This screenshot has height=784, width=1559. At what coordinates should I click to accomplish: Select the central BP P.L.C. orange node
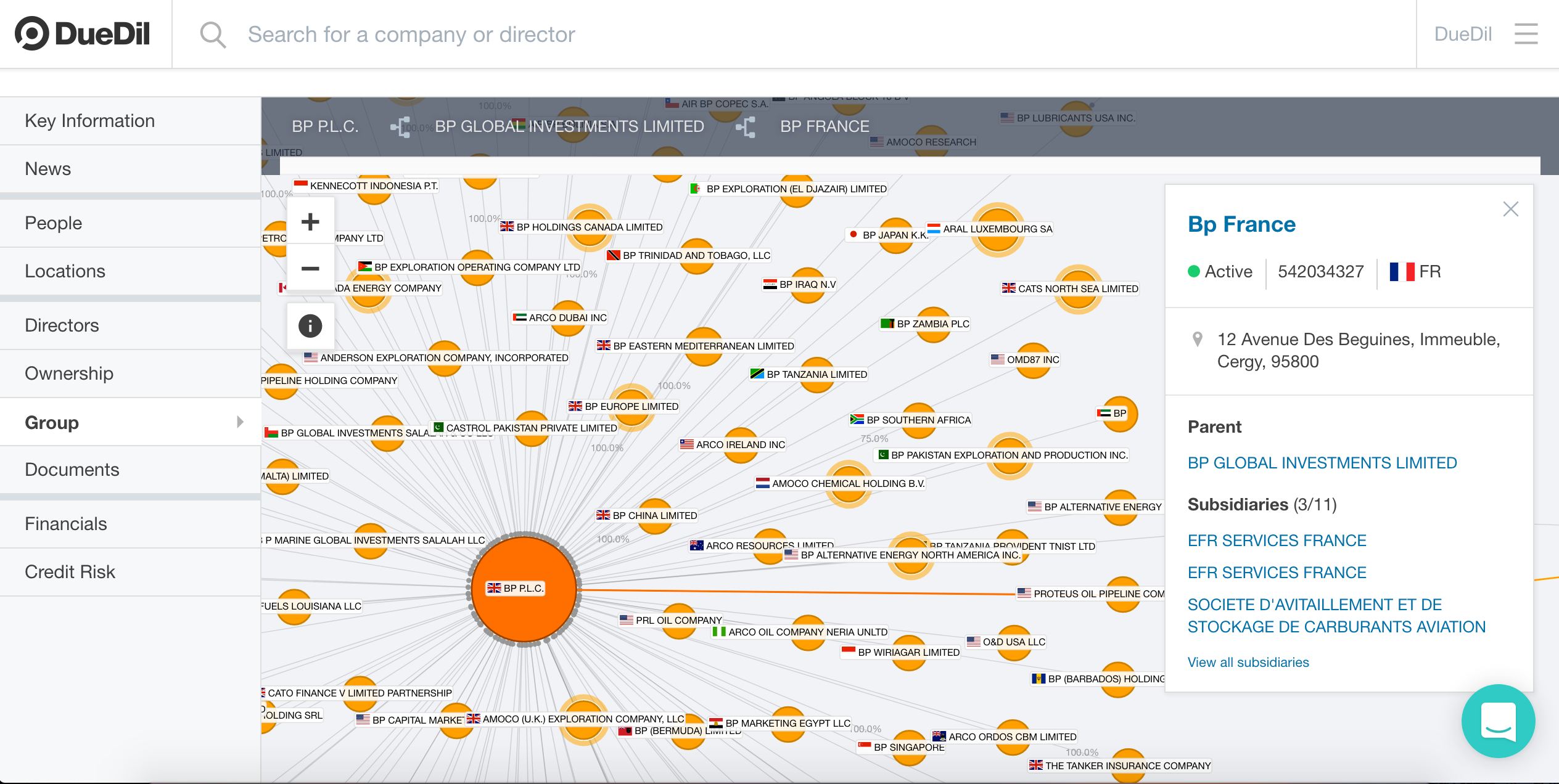(x=524, y=589)
